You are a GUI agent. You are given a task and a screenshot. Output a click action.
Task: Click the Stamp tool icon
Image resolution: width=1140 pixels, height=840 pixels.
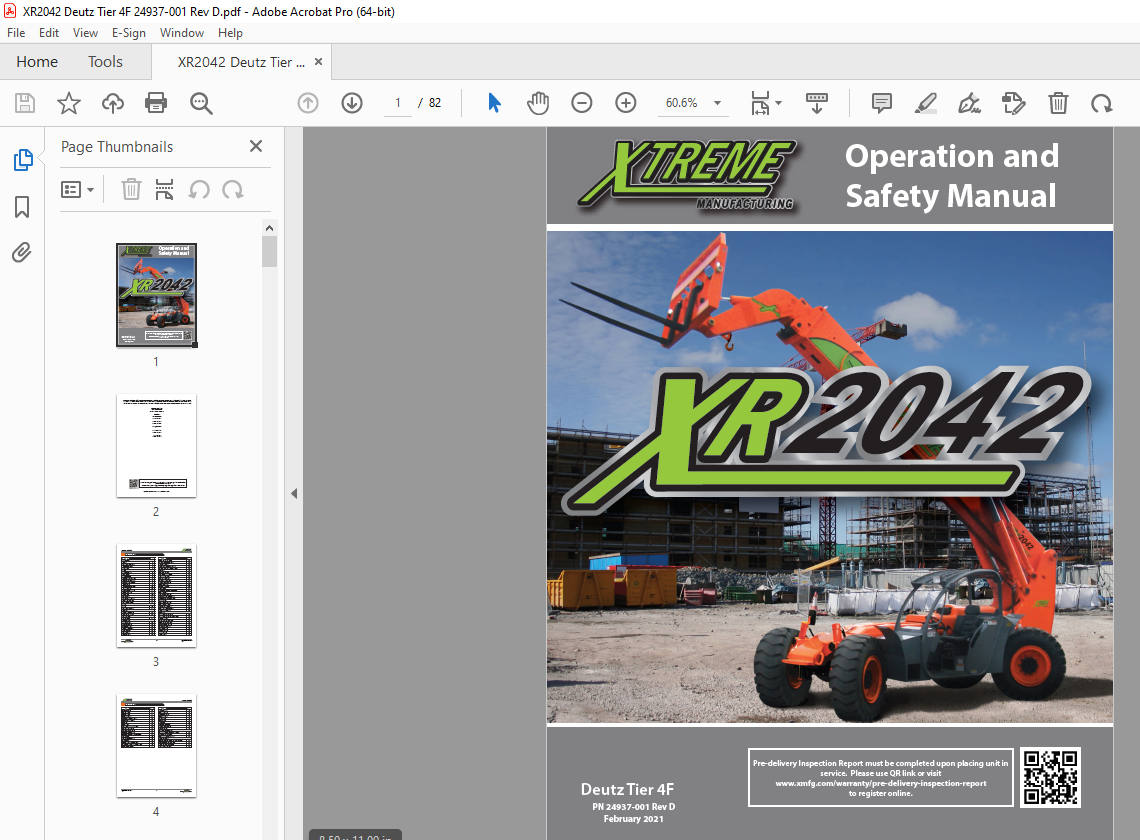[x=1013, y=103]
